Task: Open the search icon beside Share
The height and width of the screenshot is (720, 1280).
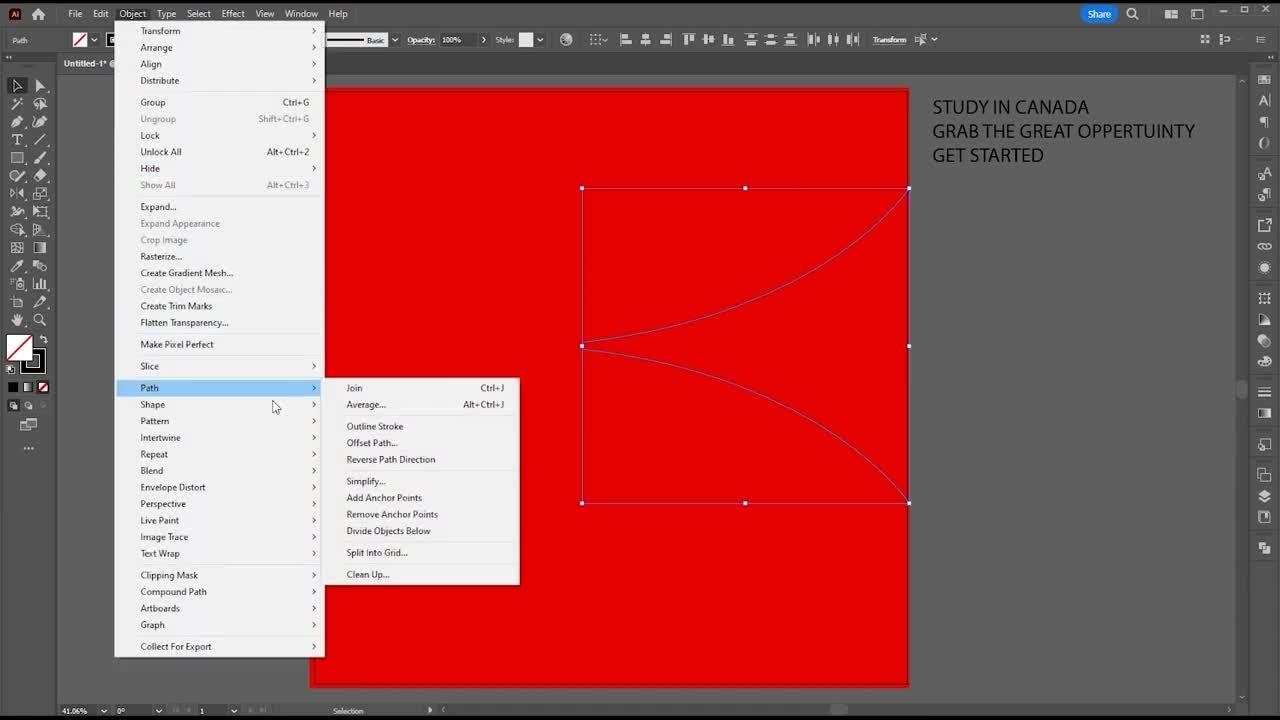Action: 1132,14
